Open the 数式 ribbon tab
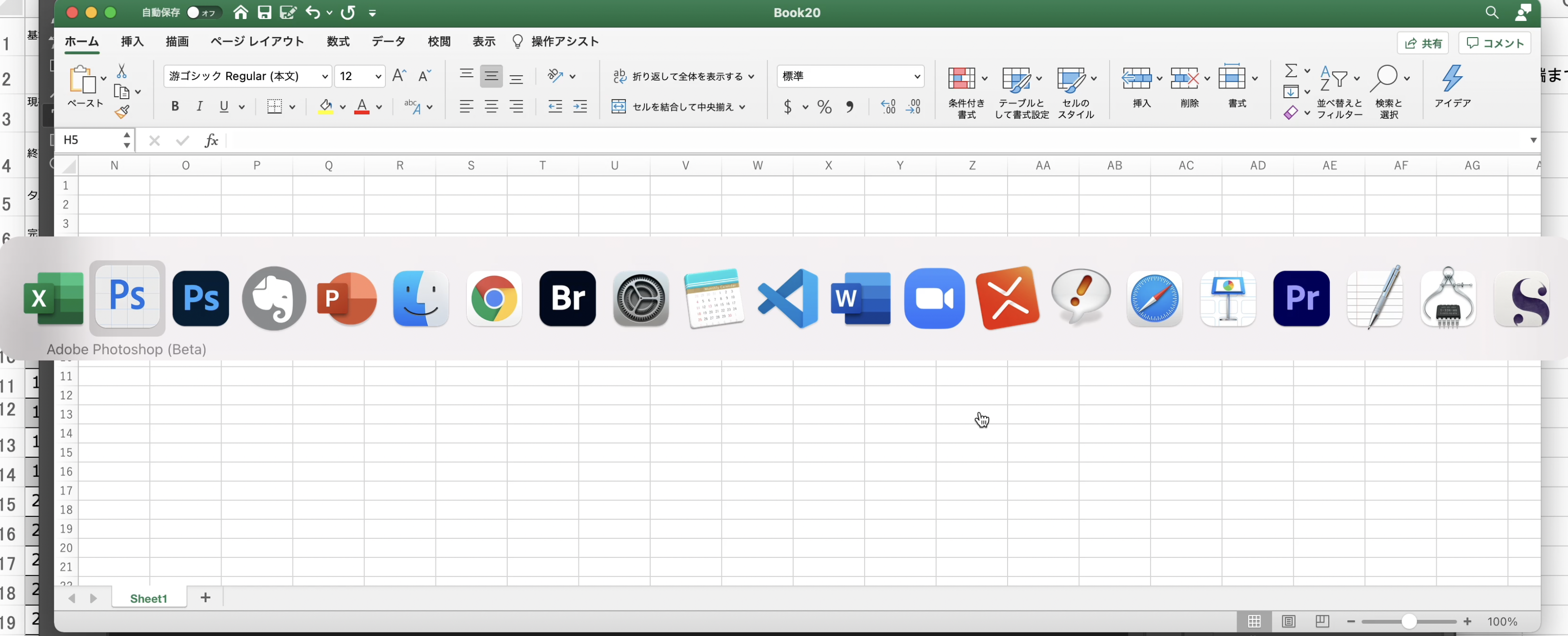The height and width of the screenshot is (636, 1568). [338, 42]
